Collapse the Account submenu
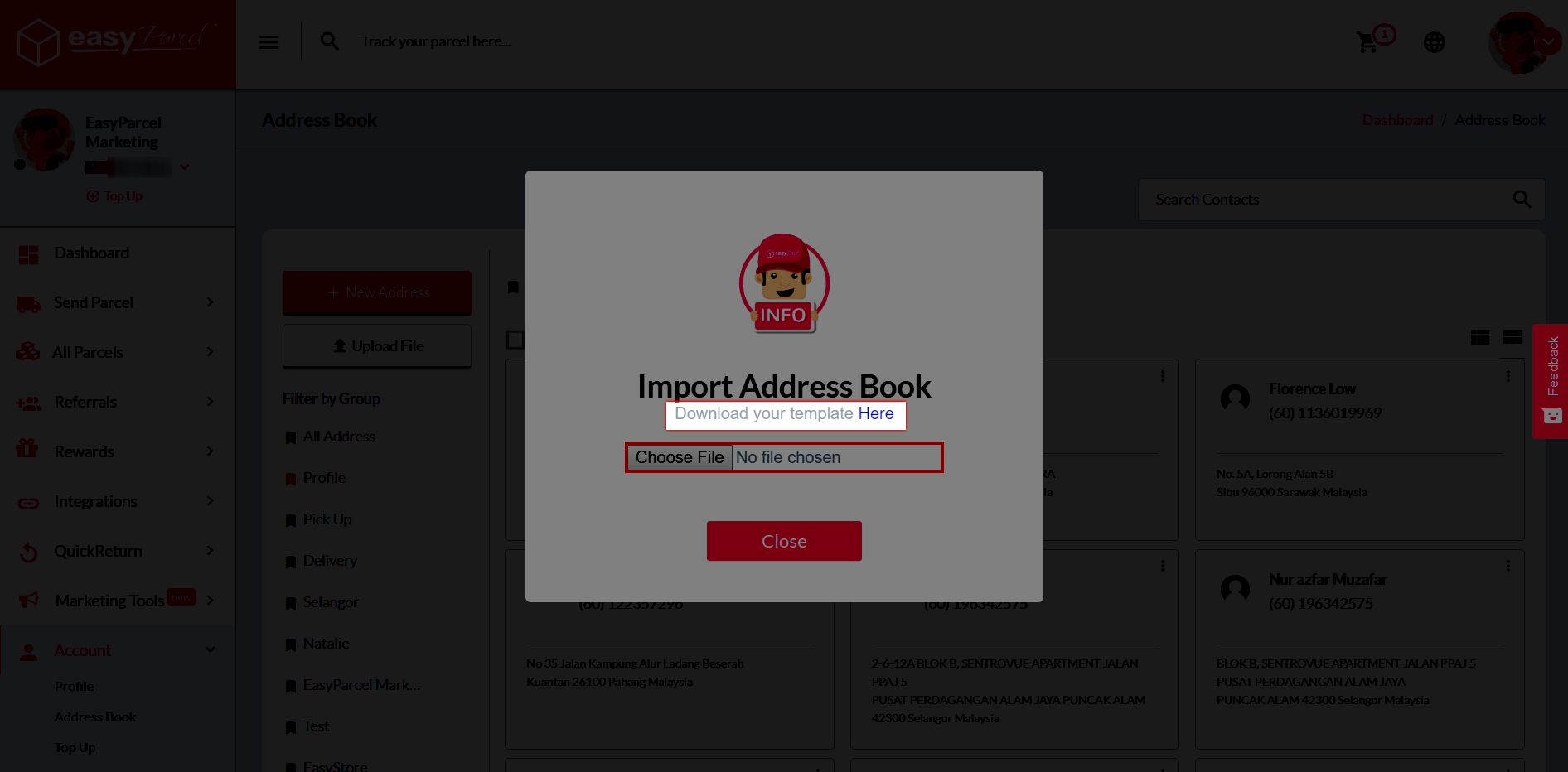 point(210,650)
